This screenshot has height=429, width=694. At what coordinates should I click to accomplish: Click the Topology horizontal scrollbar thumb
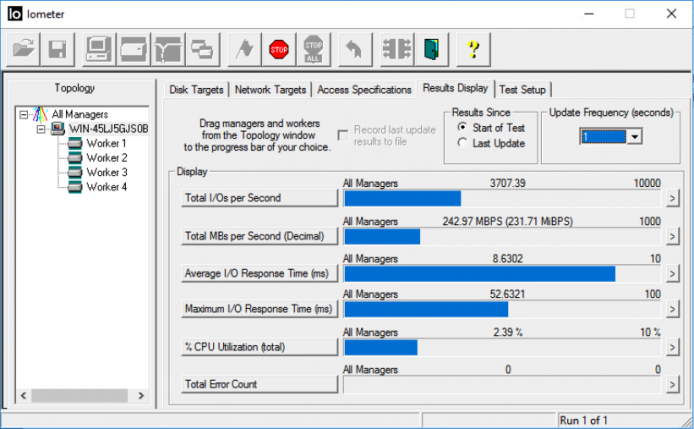click(x=79, y=395)
